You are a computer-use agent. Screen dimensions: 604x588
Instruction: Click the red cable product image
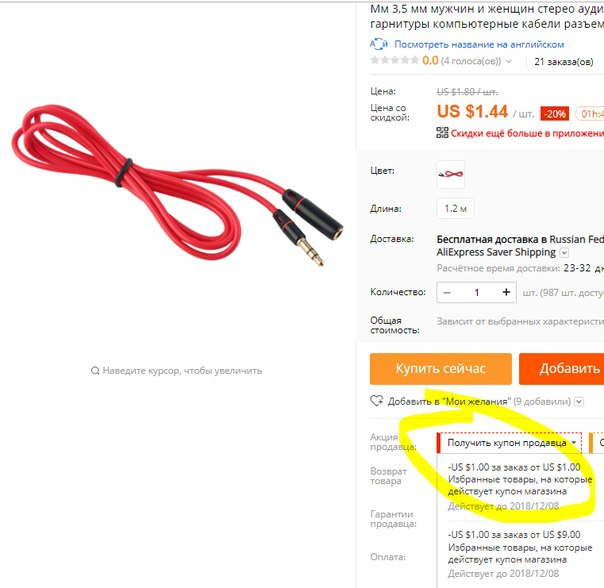[x=178, y=185]
